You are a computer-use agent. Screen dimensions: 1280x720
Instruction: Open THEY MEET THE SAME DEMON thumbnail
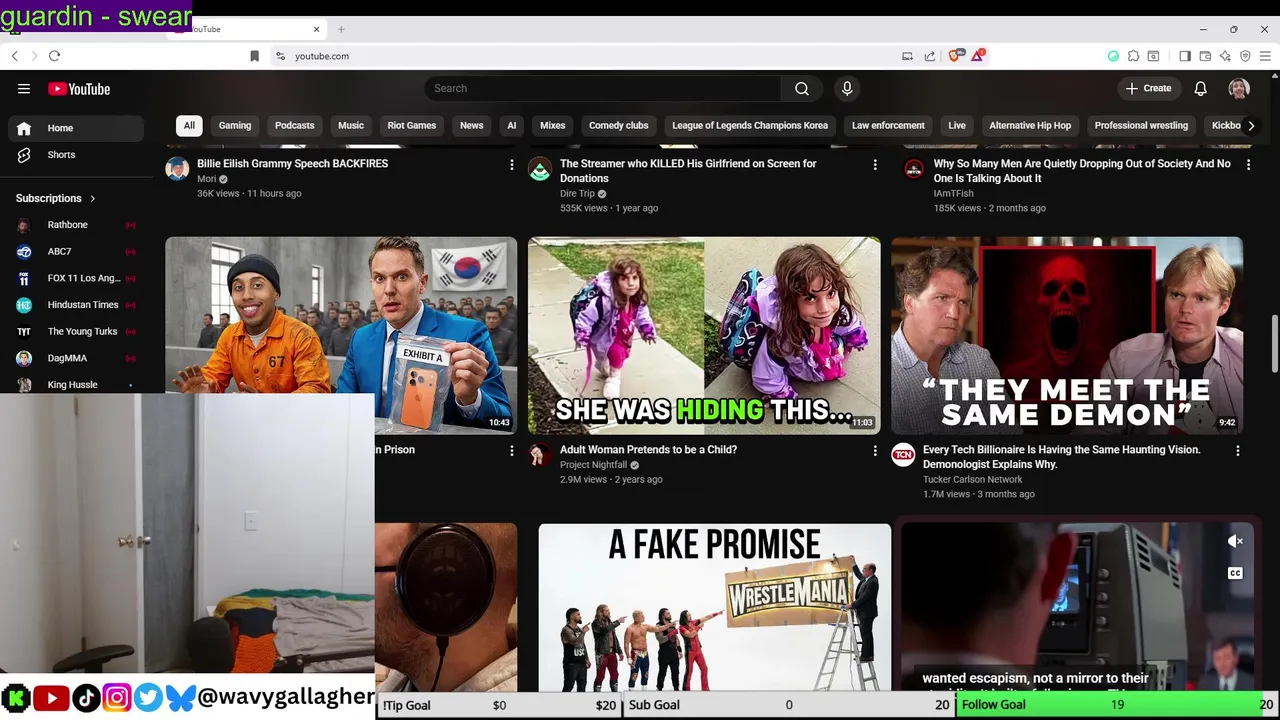(x=1067, y=335)
